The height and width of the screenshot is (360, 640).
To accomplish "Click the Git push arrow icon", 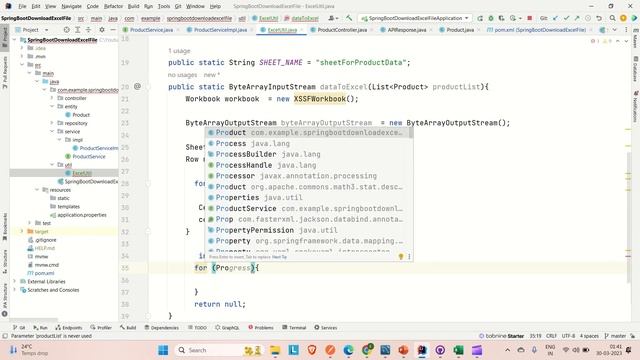I will coord(577,18).
